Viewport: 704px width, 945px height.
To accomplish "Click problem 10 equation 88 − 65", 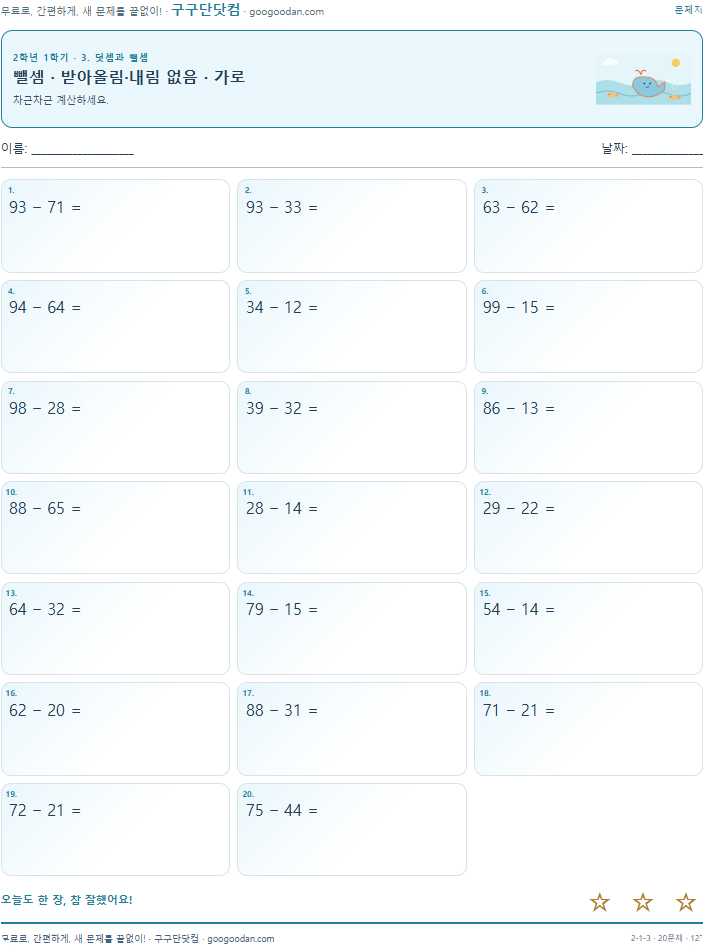I will pos(45,509).
